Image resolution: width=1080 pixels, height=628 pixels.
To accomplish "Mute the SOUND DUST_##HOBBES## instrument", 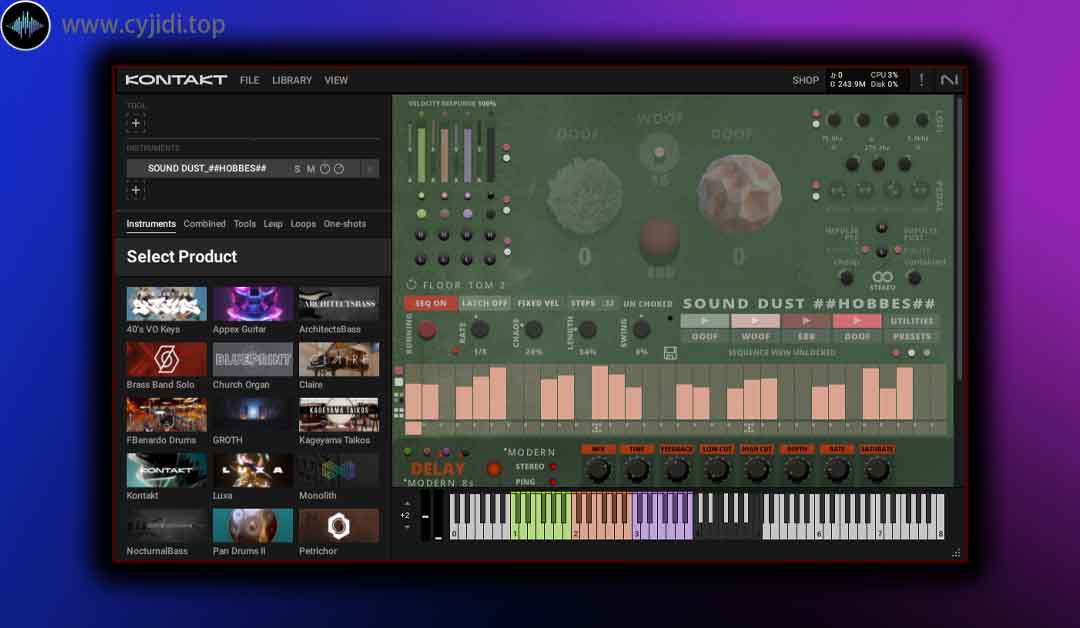I will tap(311, 169).
